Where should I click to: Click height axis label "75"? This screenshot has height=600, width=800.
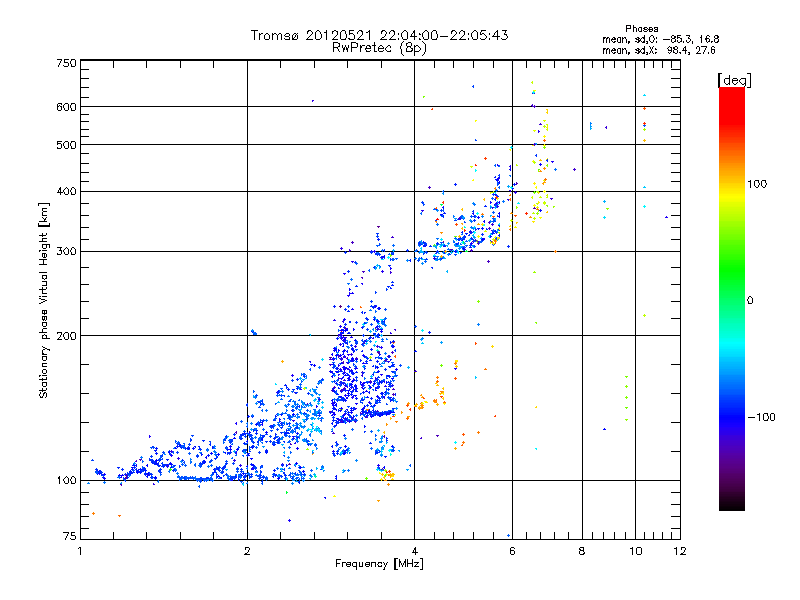70,536
